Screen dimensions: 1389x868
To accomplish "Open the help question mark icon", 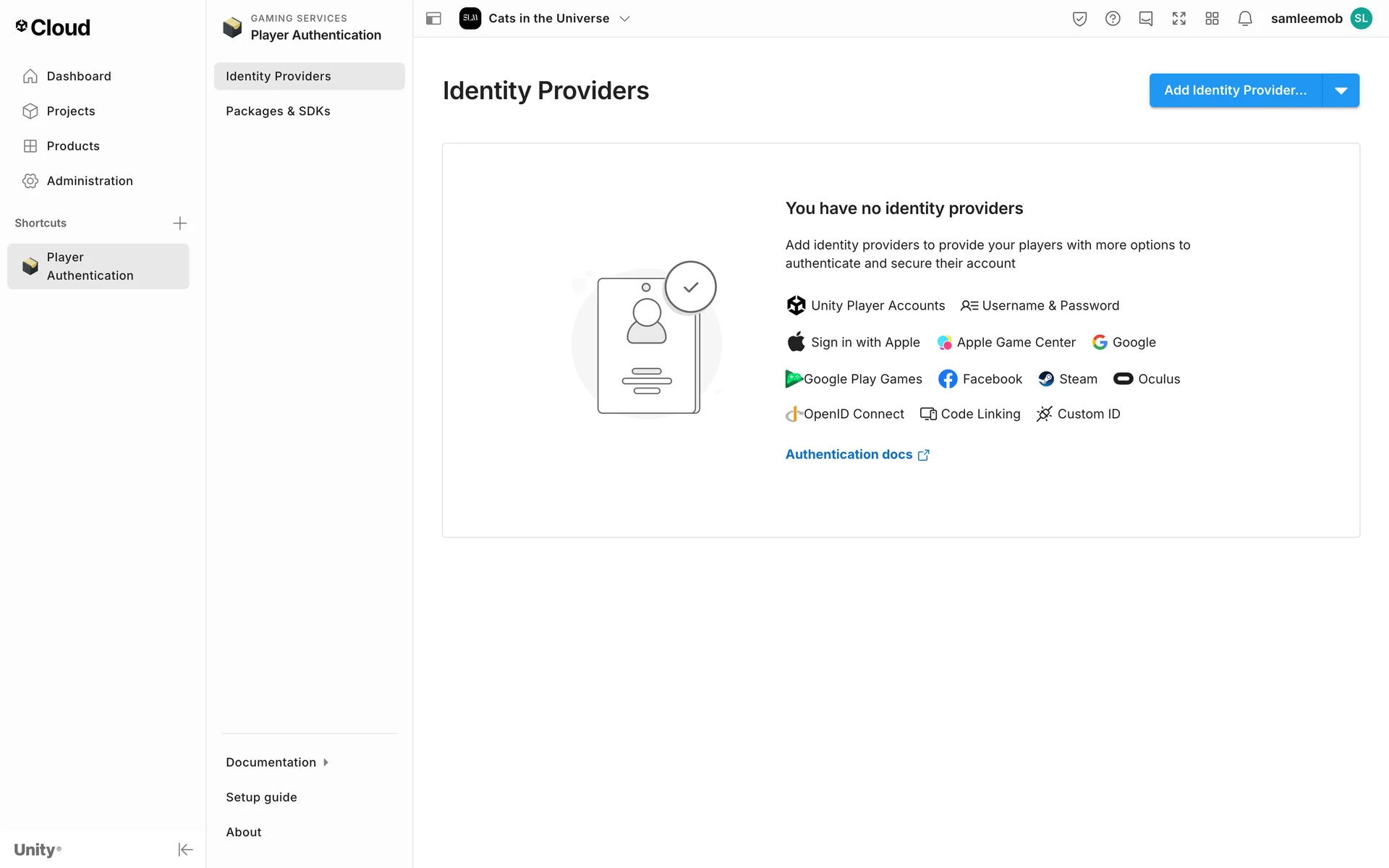I will pos(1113,19).
